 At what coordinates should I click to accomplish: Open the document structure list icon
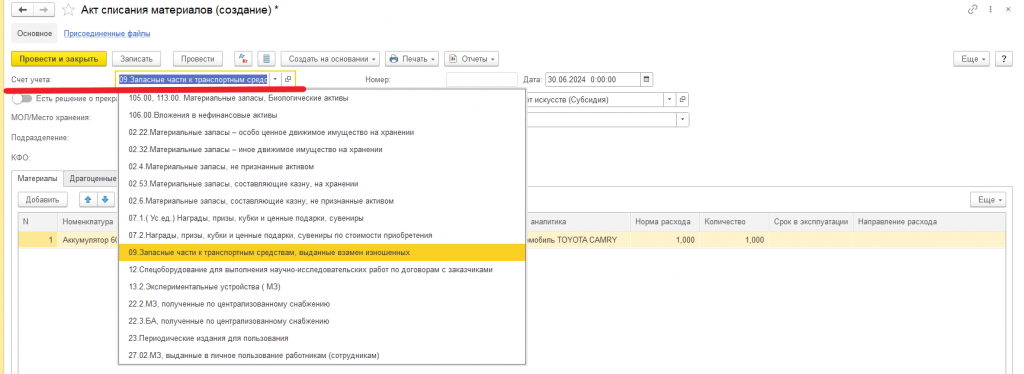[x=266, y=59]
